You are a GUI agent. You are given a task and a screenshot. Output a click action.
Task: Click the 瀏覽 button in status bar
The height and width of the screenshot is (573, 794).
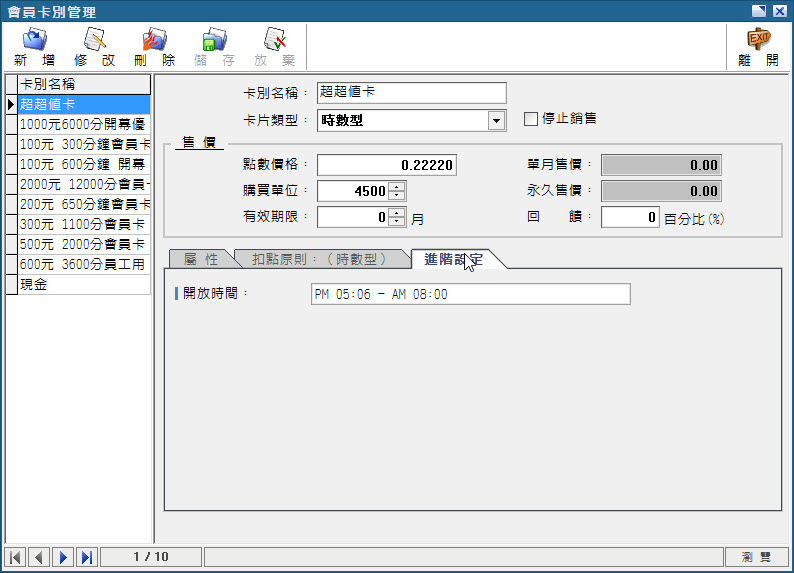pyautogui.click(x=756, y=557)
